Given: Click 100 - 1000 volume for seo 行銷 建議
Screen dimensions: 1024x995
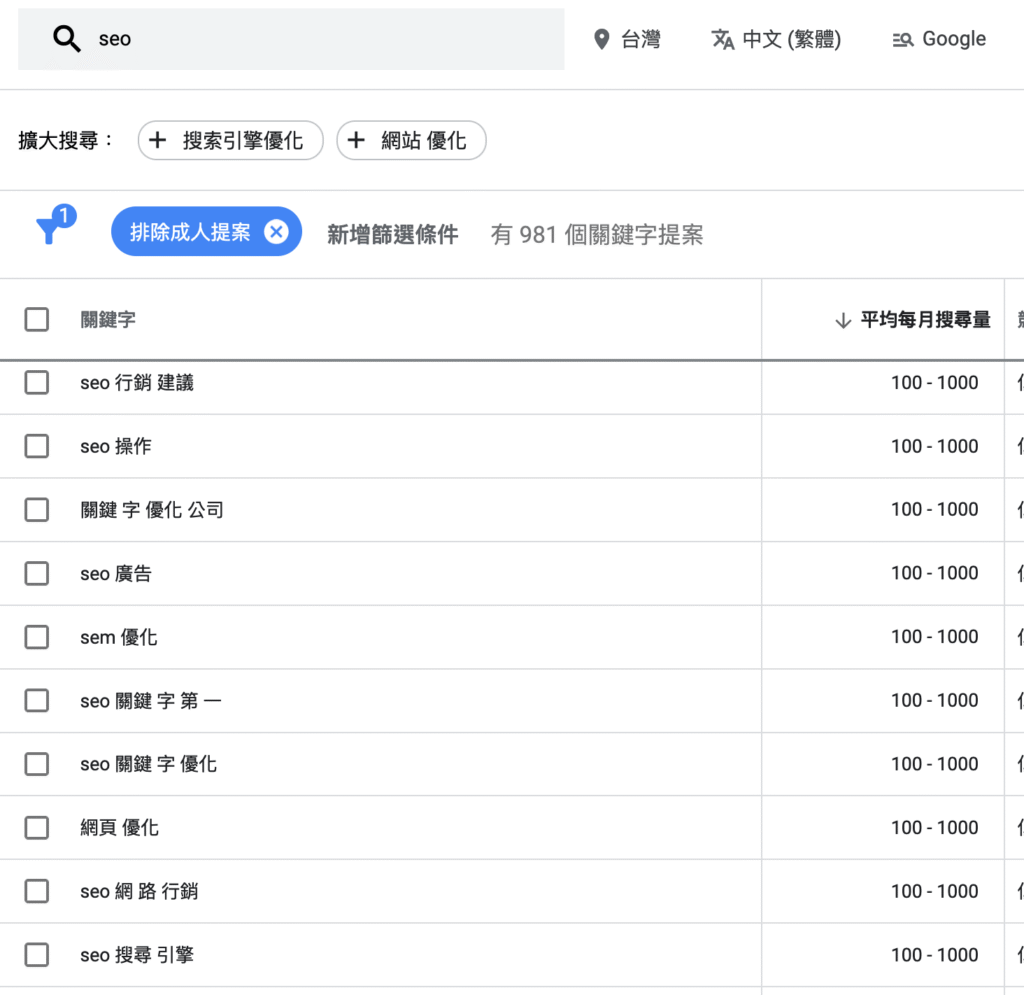Looking at the screenshot, I should (935, 383).
